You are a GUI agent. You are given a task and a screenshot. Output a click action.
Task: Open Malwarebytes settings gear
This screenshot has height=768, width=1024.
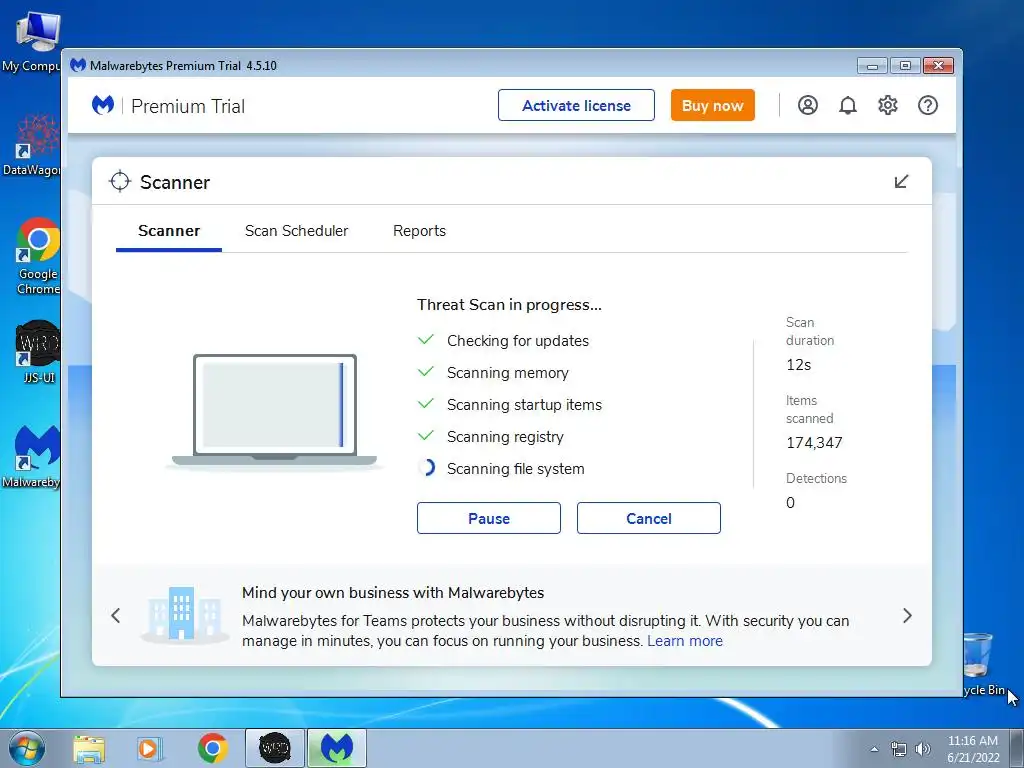[888, 105]
